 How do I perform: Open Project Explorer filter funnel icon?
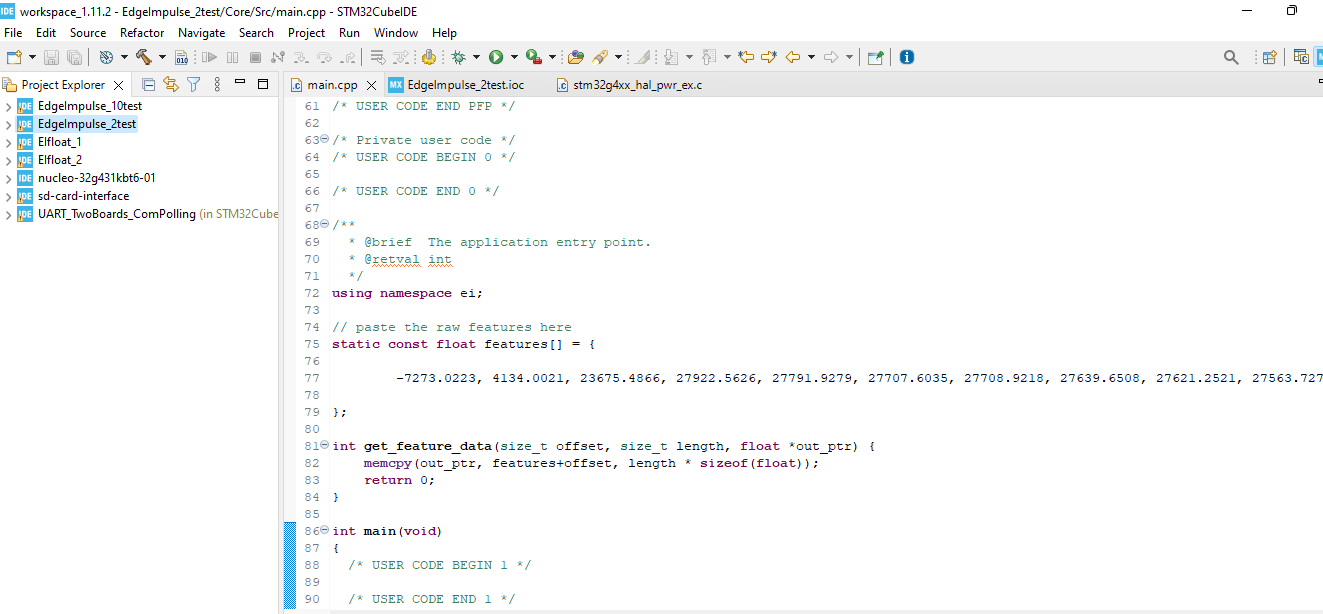pos(195,84)
